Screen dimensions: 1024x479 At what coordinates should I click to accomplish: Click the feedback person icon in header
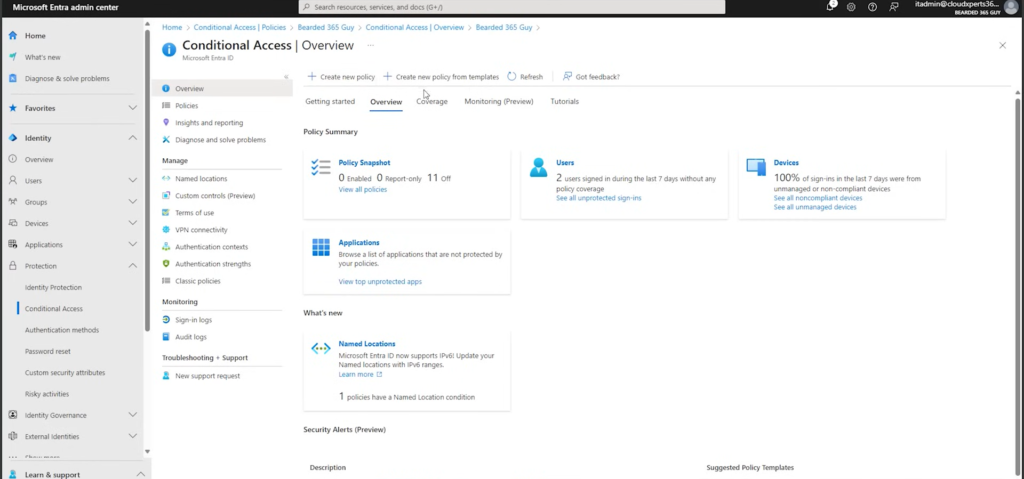coord(893,7)
